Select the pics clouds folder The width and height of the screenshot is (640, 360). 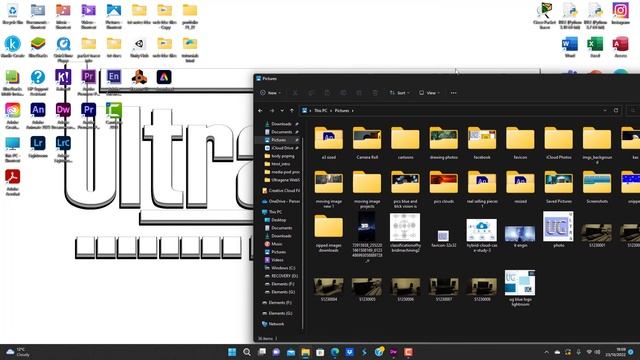tap(444, 187)
